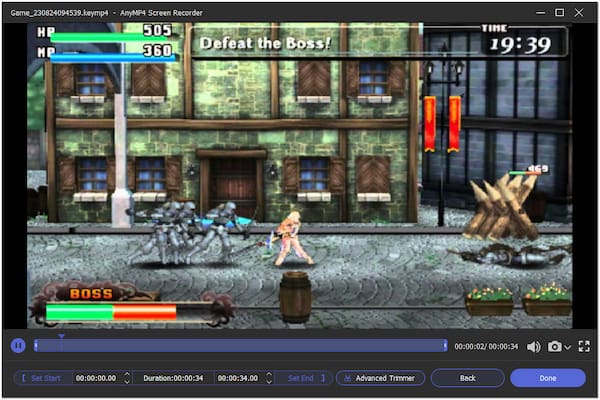Click the right trim handle of the timeline
The image size is (600, 400).
pos(445,346)
